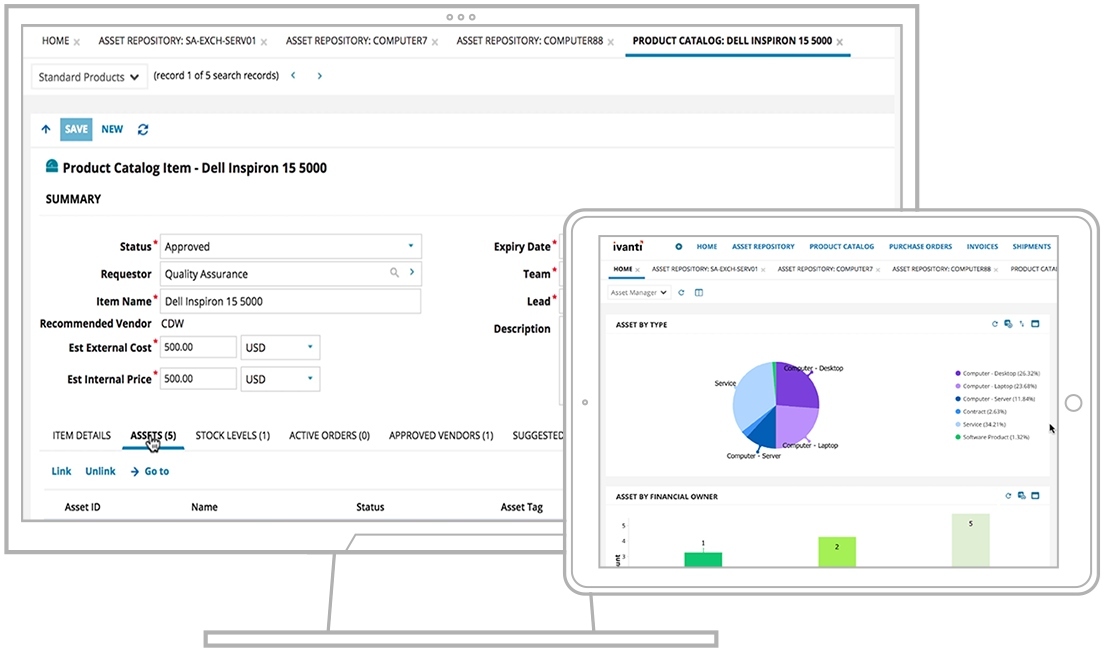Open the Stock Levels (1) tab
The image size is (1104, 652).
[232, 436]
